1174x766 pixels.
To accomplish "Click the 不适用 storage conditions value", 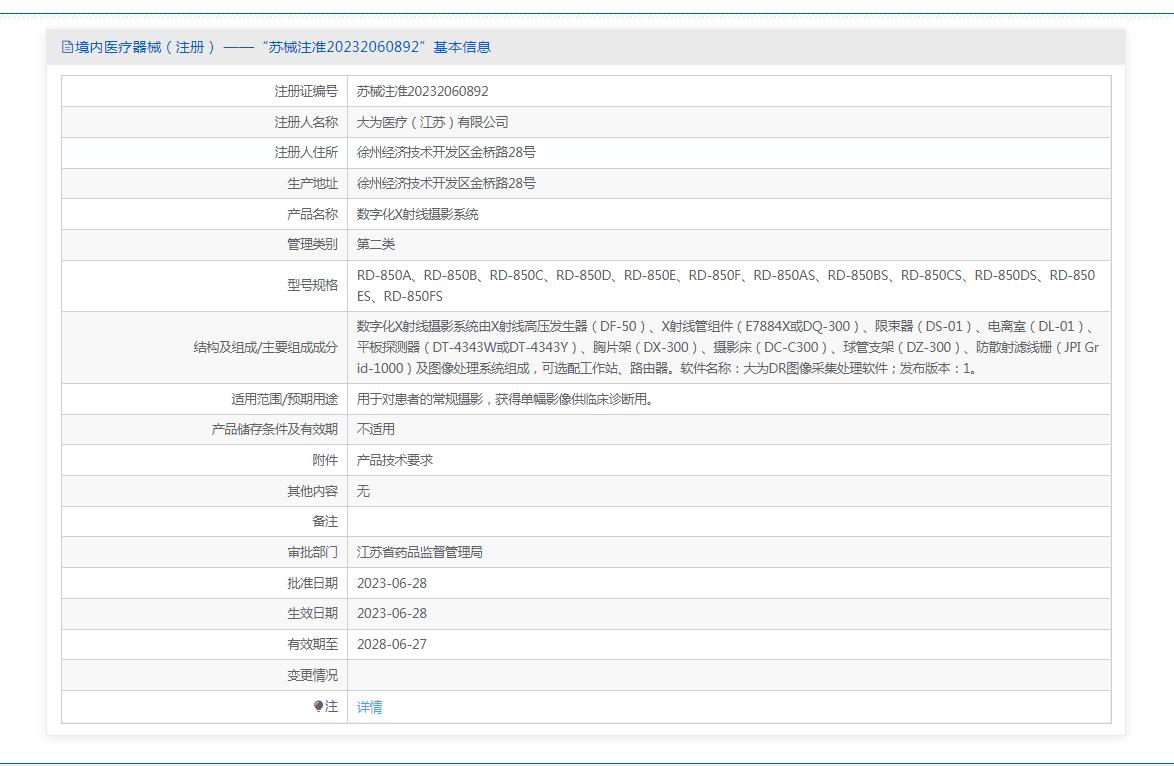I will click(376, 429).
